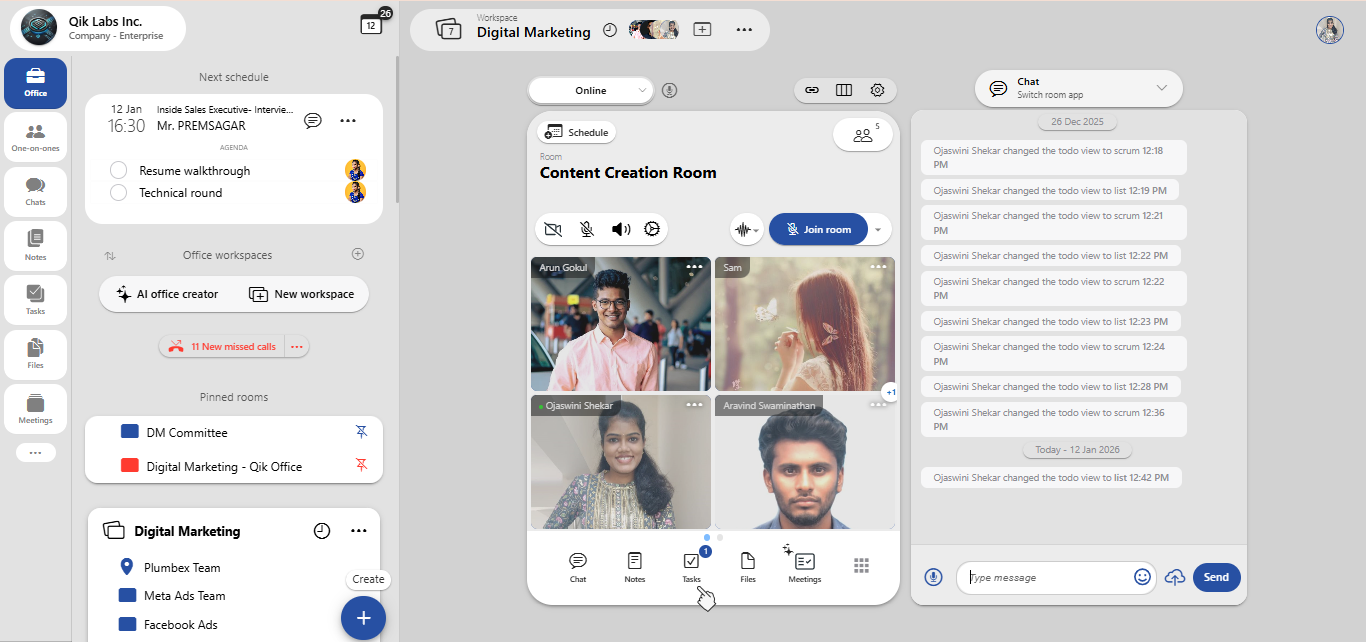Open Notes from the left sidebar
The width and height of the screenshot is (1366, 642).
(35, 246)
